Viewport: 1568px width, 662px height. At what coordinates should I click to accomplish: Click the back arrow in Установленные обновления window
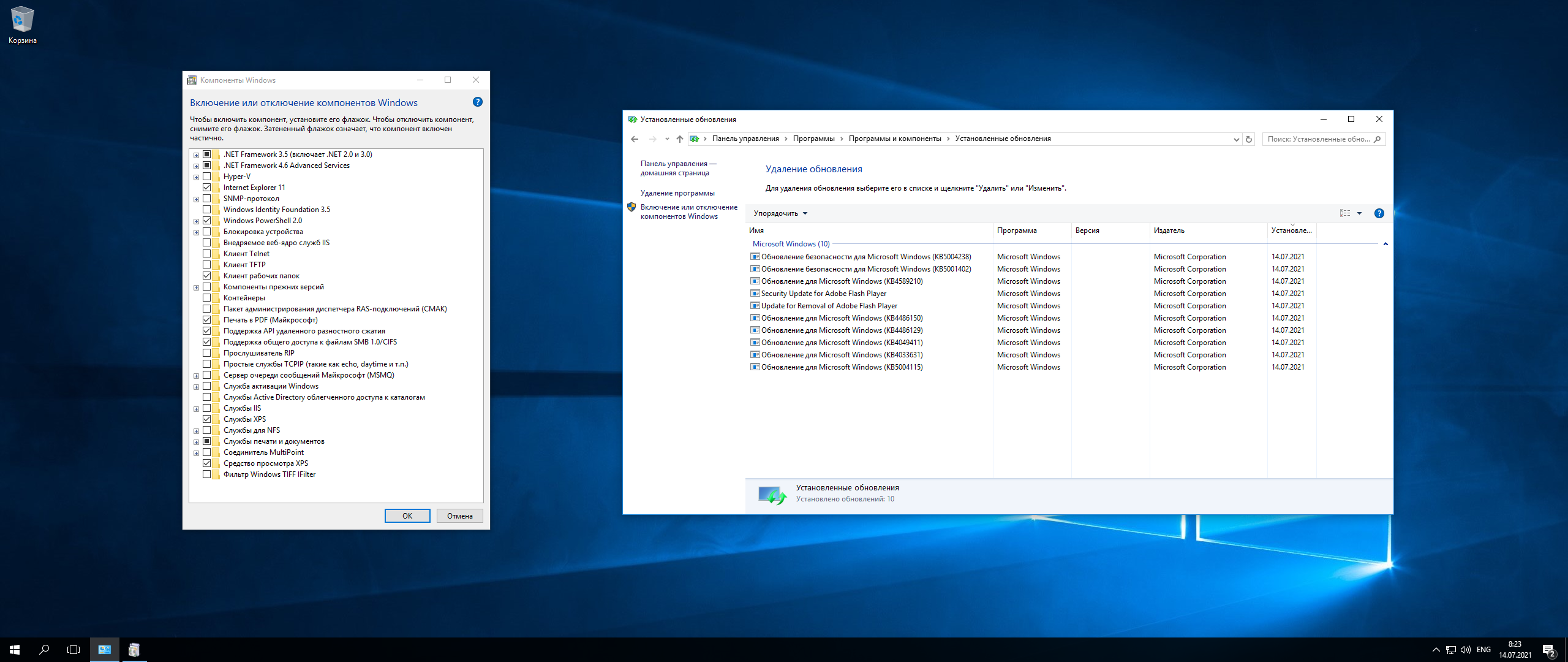(x=635, y=139)
